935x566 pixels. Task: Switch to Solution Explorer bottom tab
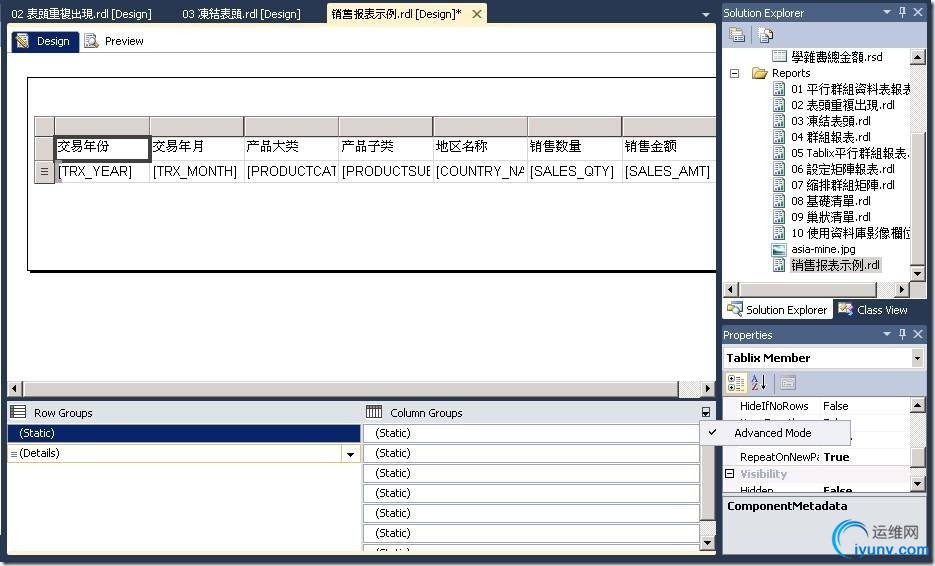777,310
